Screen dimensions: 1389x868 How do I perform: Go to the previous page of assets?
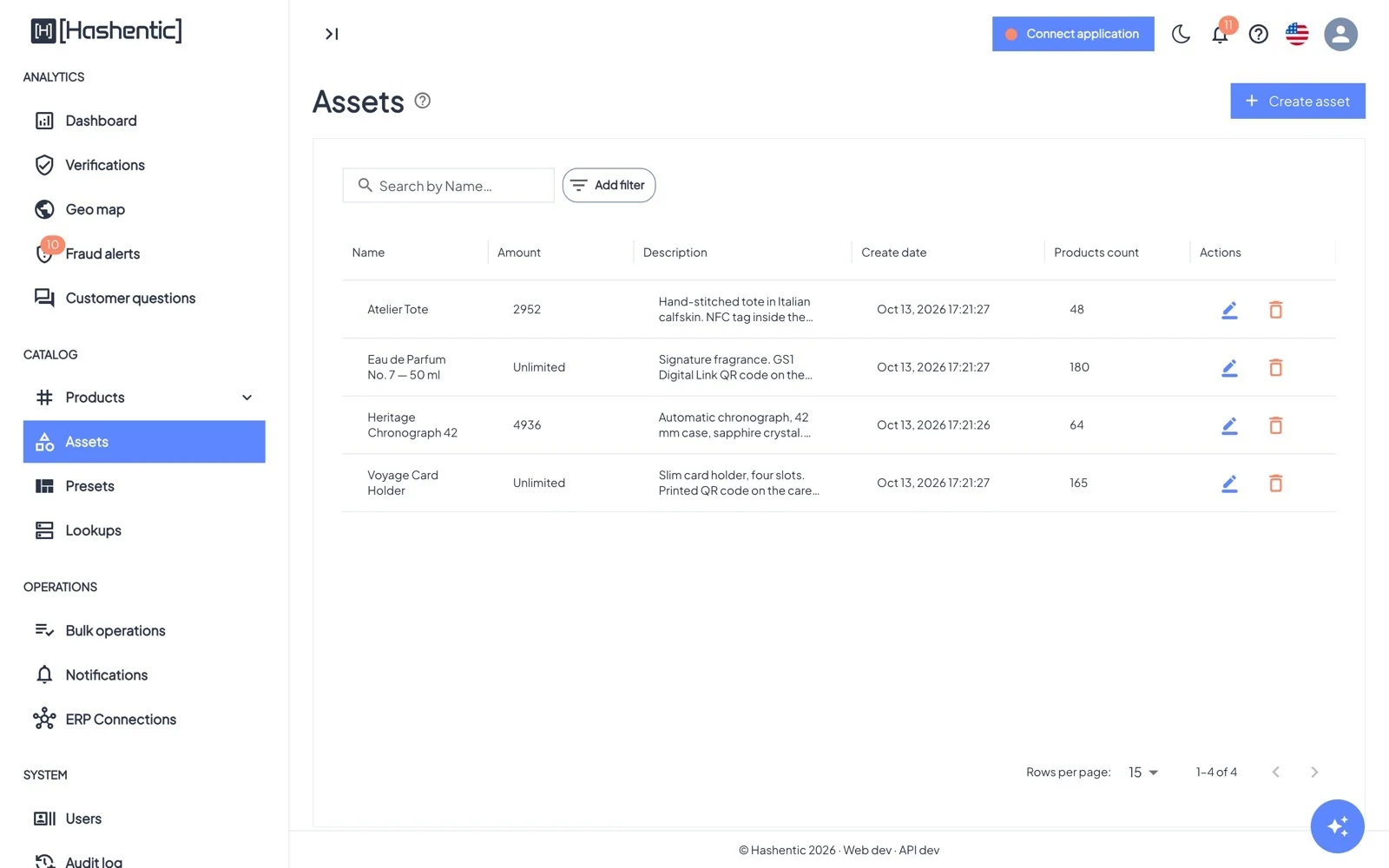tap(1276, 773)
